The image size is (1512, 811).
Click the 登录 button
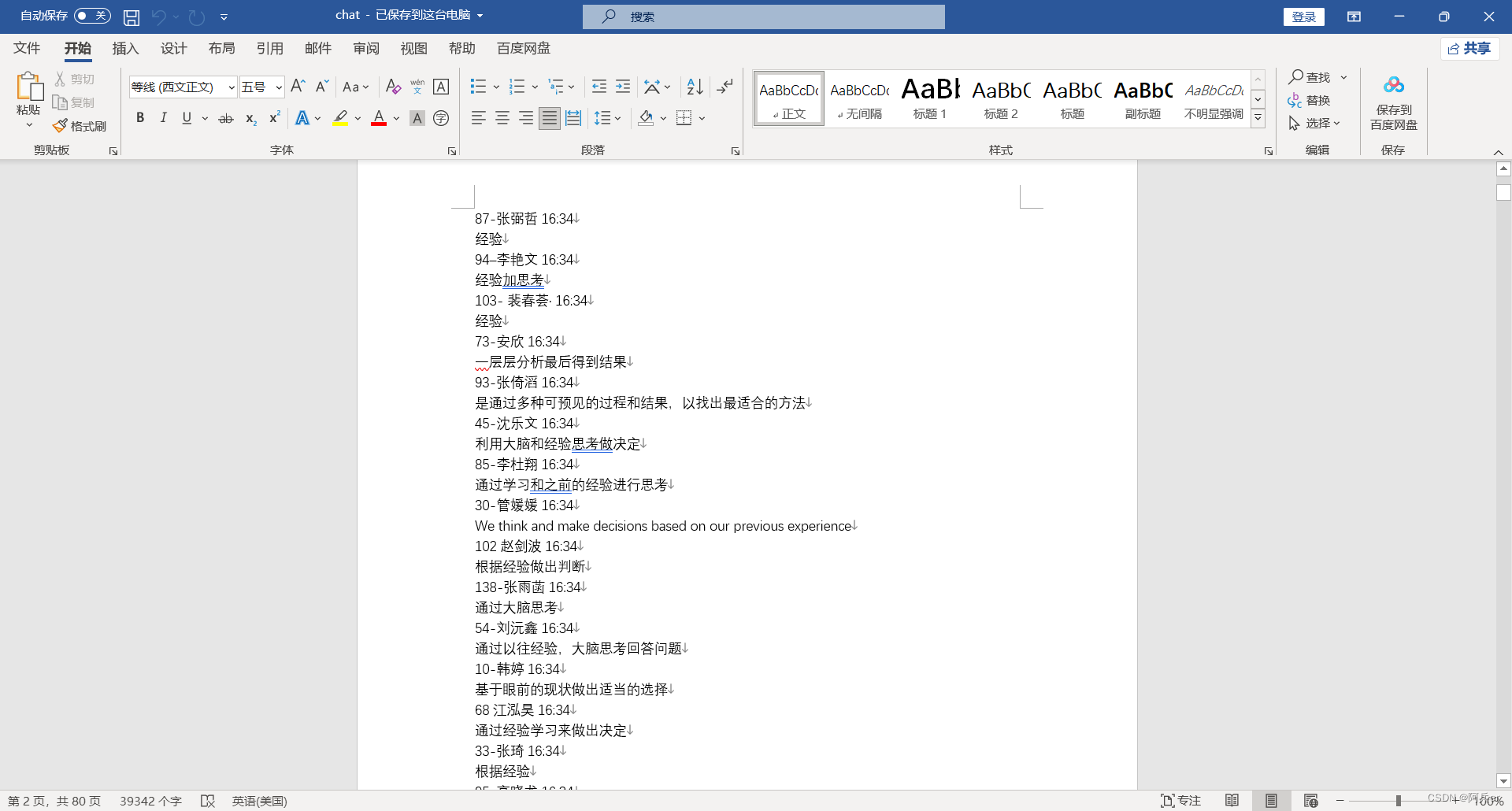[x=1303, y=17]
